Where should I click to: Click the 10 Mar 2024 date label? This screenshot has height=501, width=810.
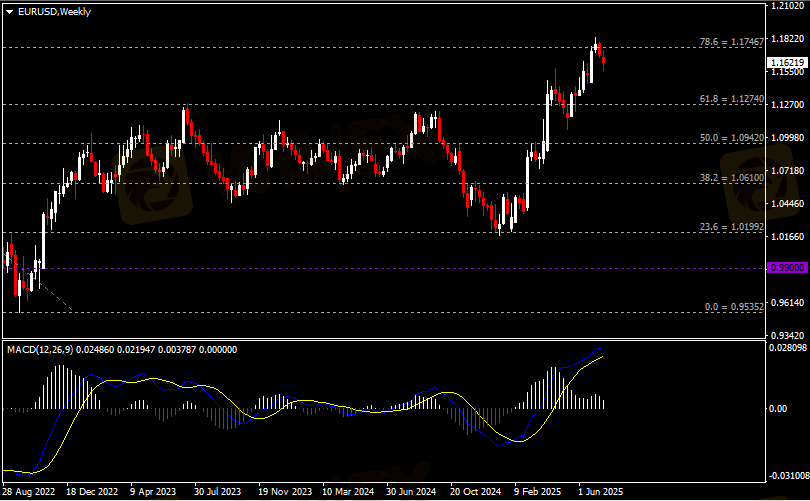(x=348, y=492)
